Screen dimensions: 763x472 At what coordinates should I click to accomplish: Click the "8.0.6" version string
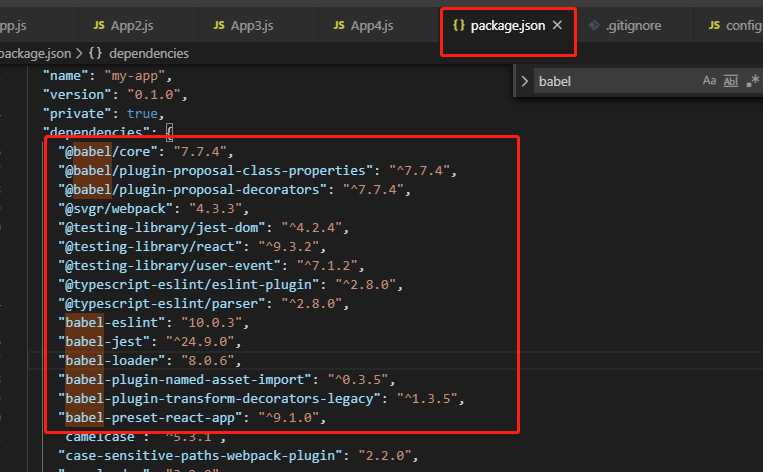(x=207, y=361)
